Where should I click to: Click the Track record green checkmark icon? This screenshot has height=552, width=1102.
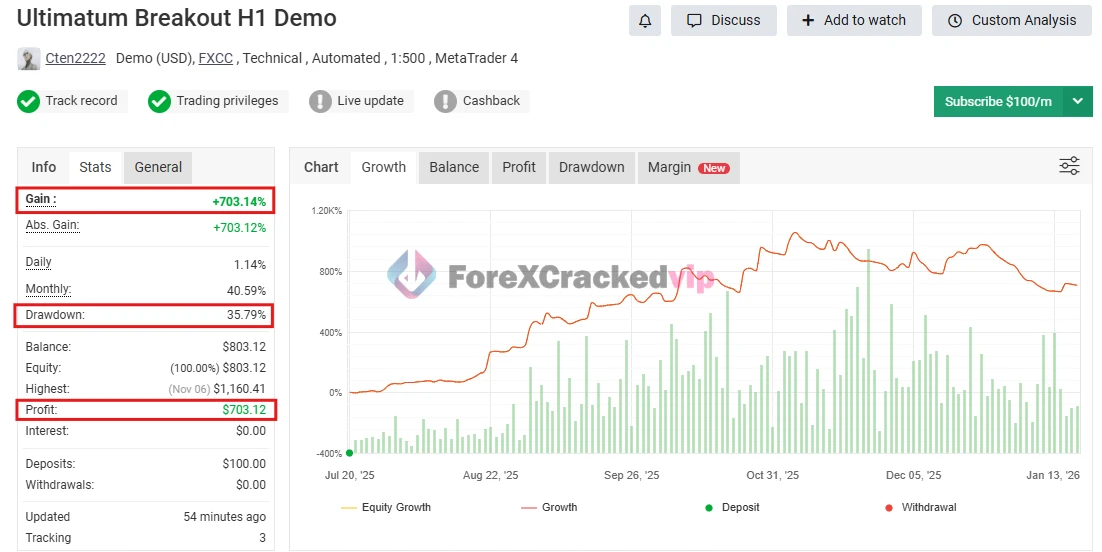[29, 101]
